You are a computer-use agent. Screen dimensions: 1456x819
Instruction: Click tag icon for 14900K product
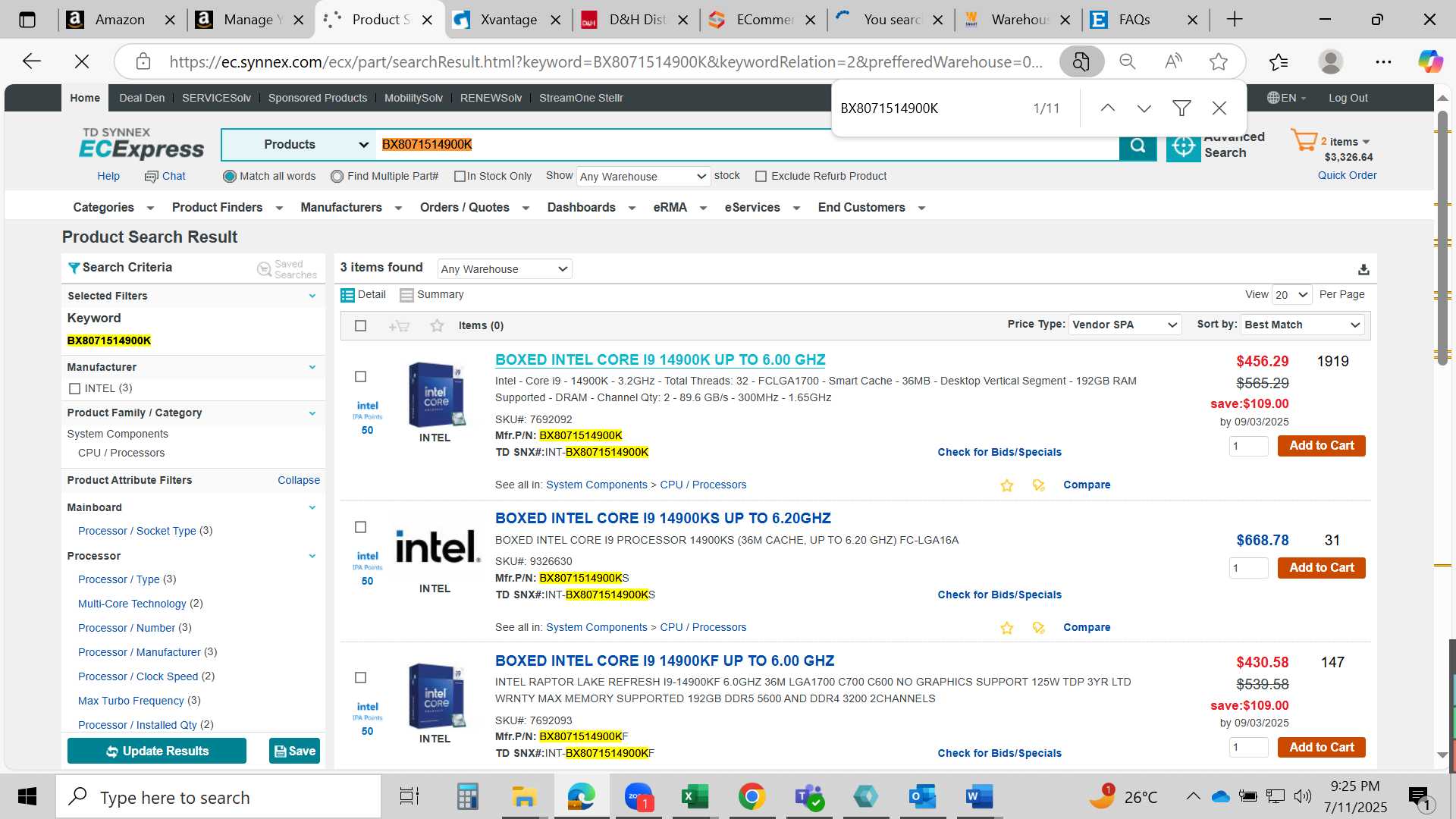(x=1038, y=485)
